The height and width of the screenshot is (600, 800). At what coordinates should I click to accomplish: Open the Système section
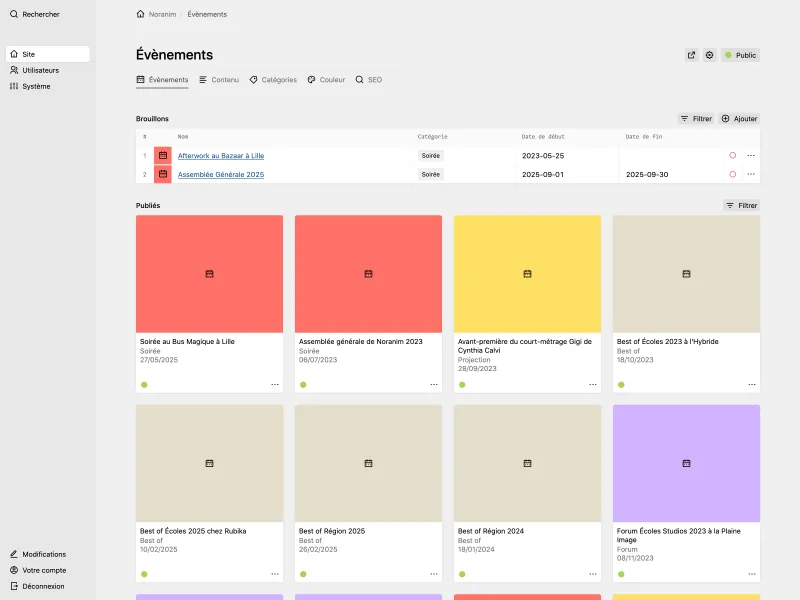36,86
